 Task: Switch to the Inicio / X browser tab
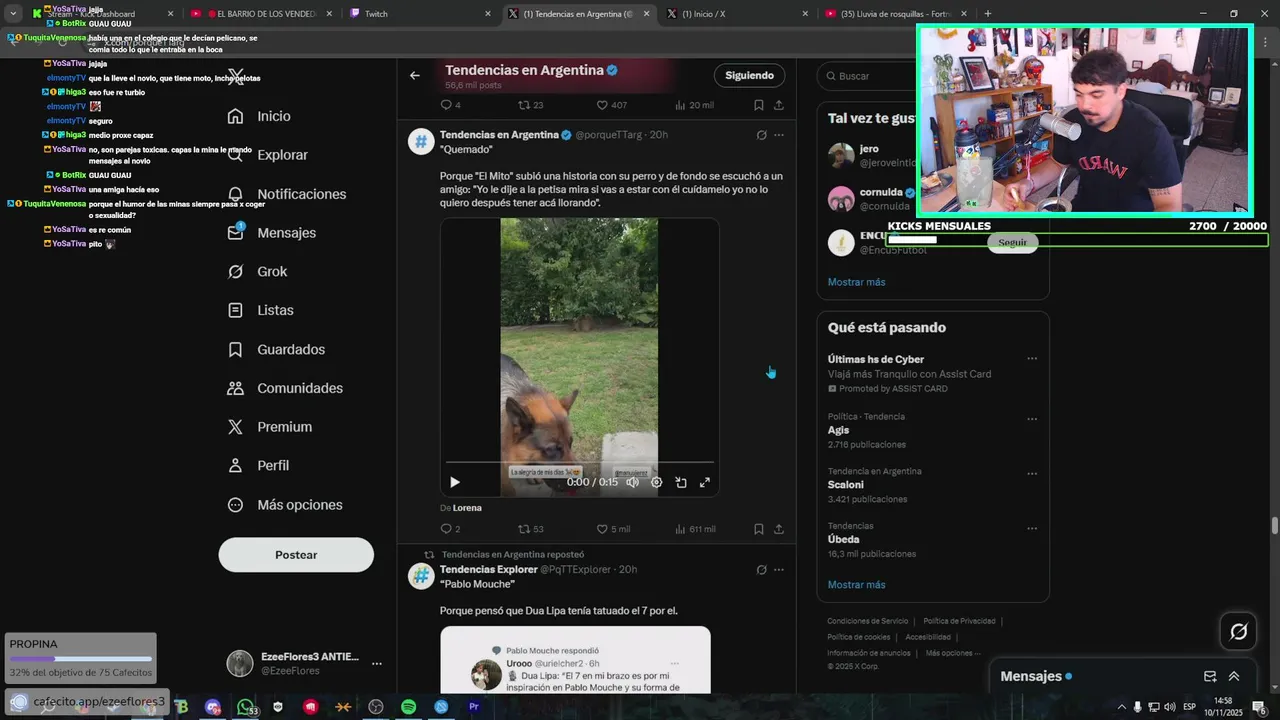(738, 14)
